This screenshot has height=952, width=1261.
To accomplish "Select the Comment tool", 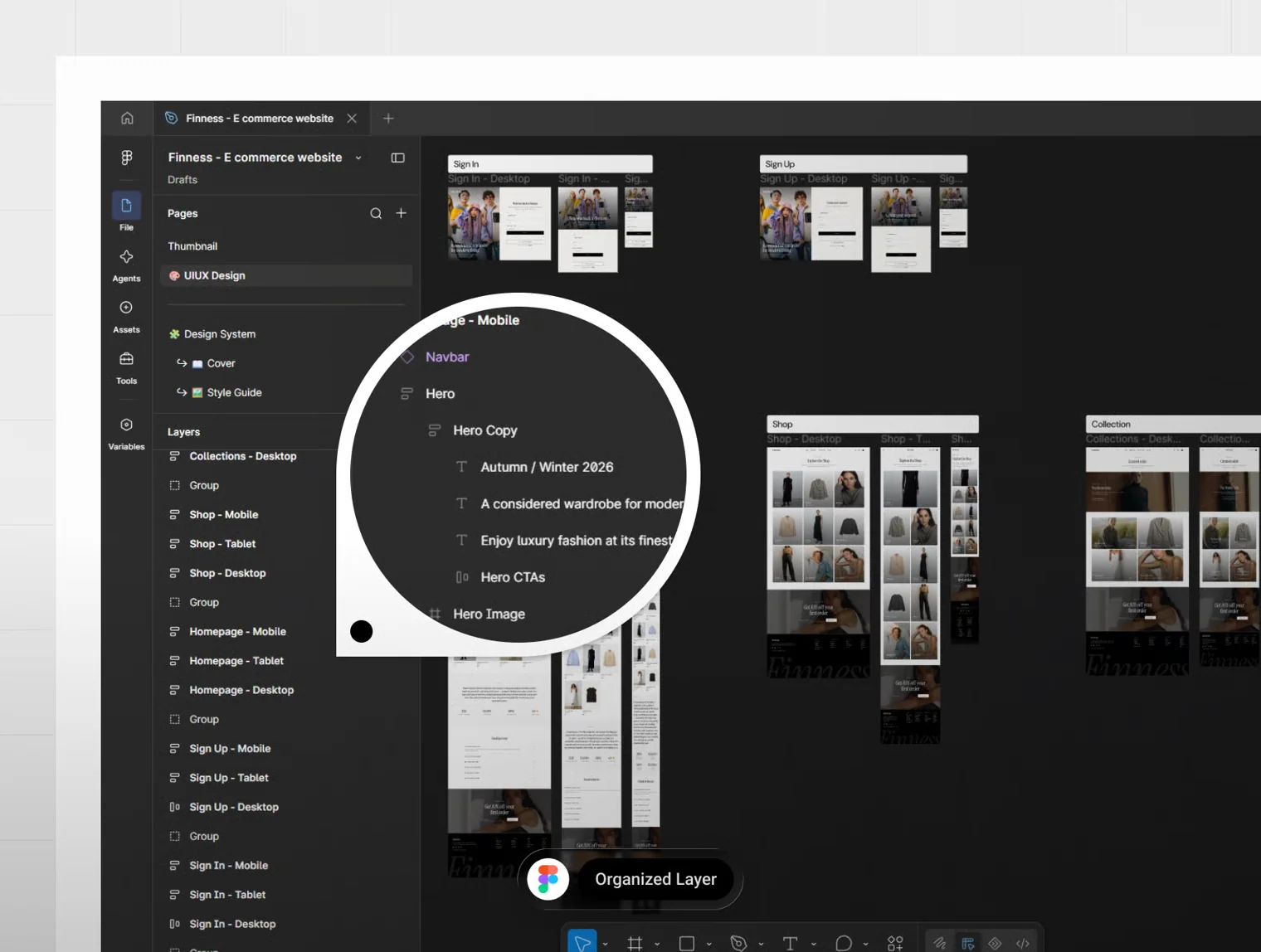I will [x=843, y=943].
